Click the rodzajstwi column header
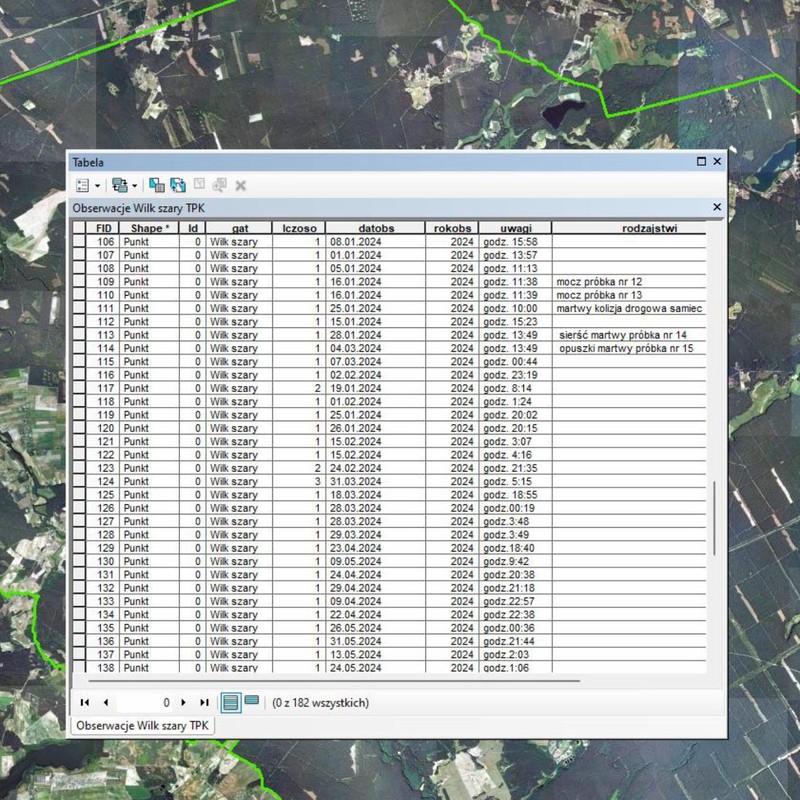The image size is (800, 800). (x=649, y=229)
